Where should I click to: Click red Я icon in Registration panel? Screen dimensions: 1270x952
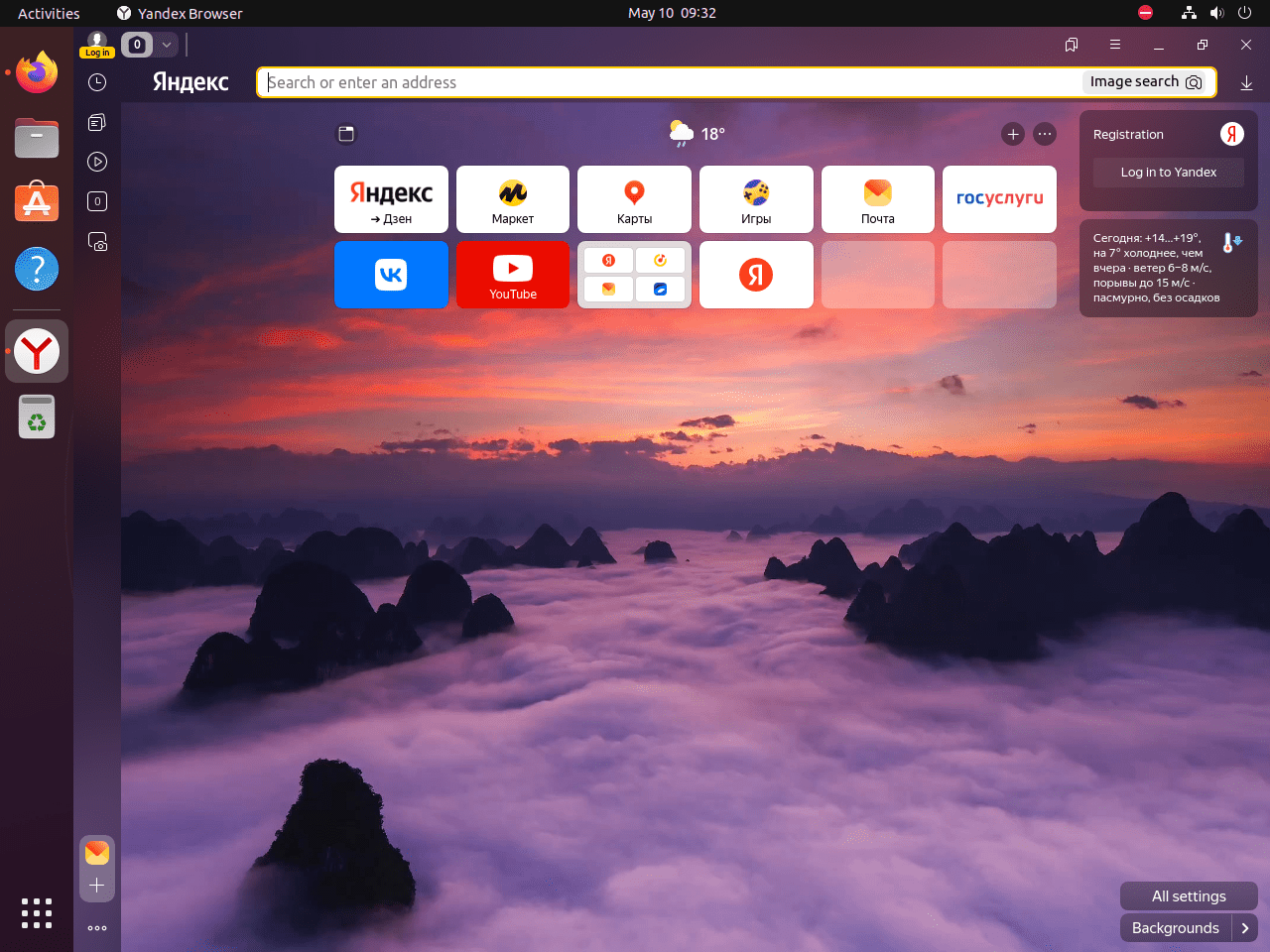[1231, 134]
